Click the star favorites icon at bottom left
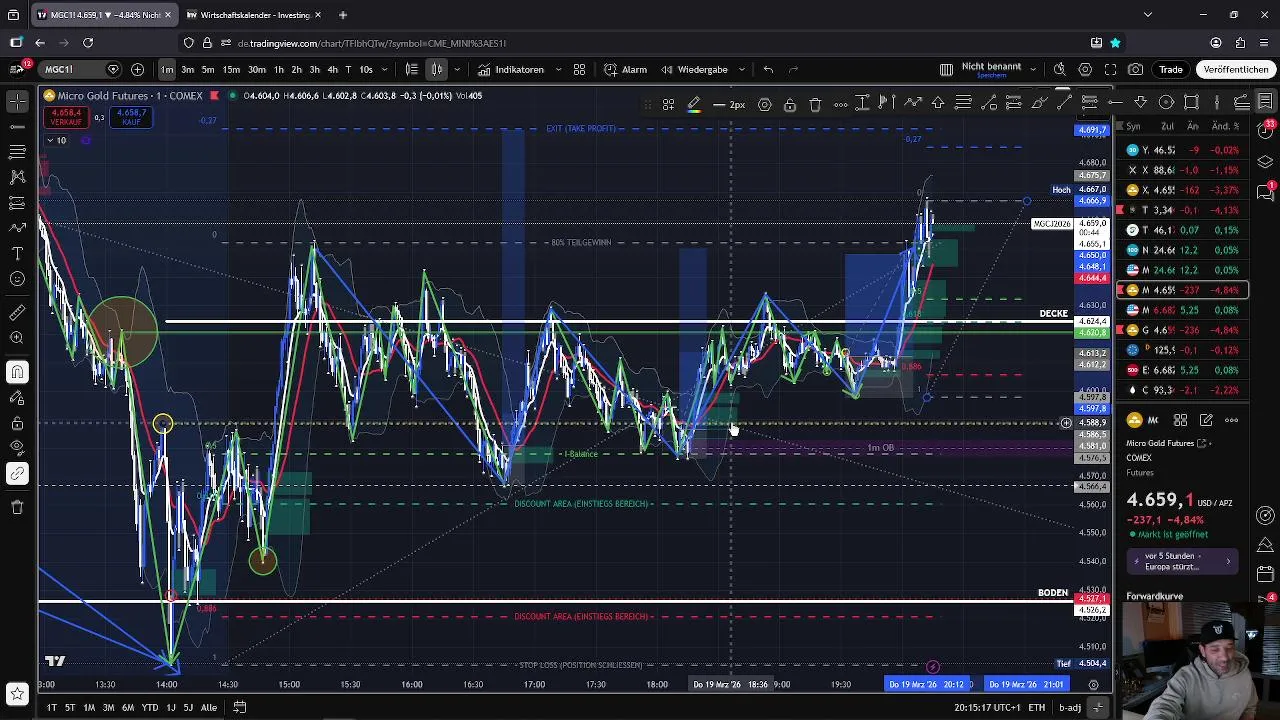The width and height of the screenshot is (1280, 720). [17, 693]
